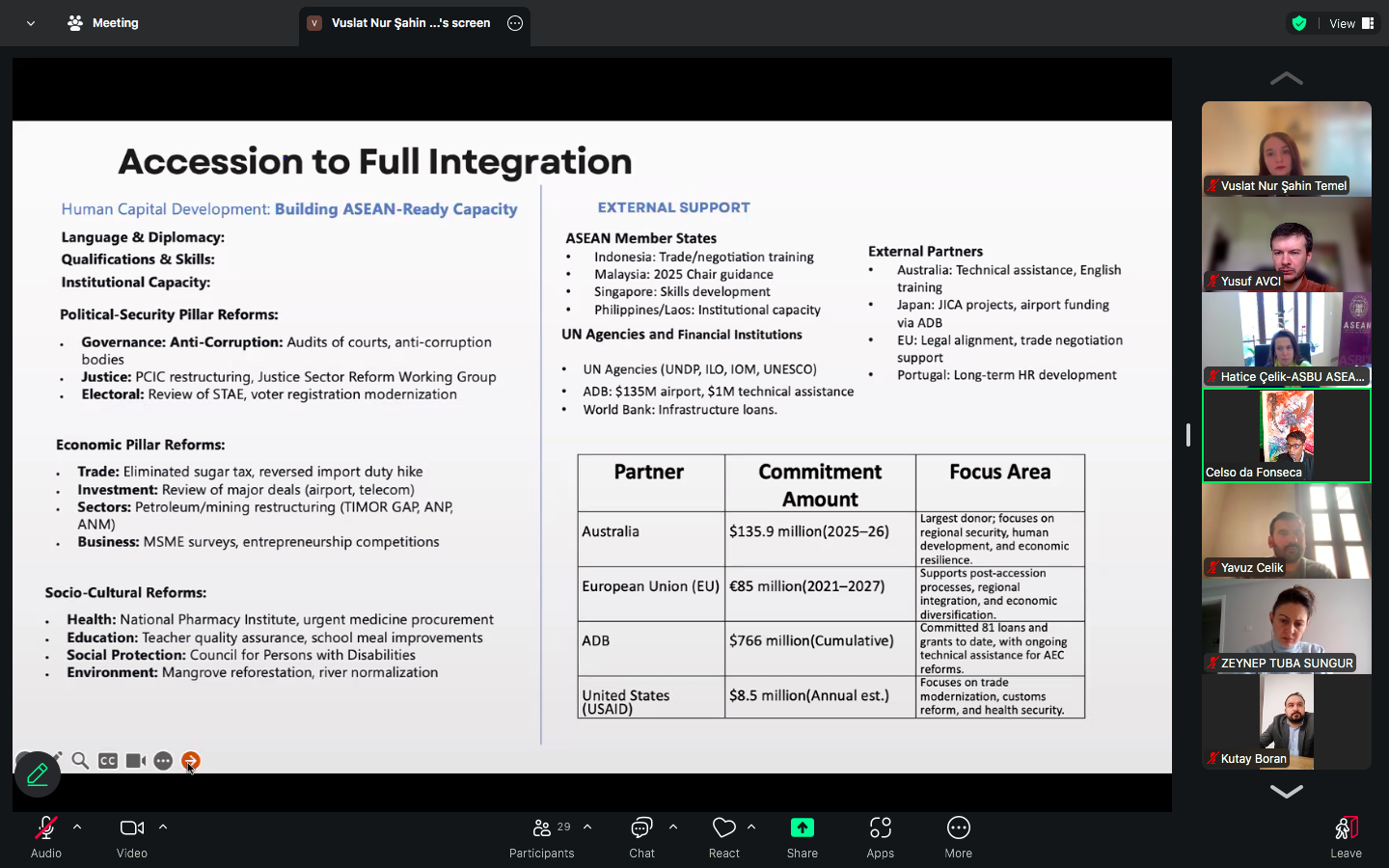Click the slide title 'Accession to Full Integration'

(375, 161)
